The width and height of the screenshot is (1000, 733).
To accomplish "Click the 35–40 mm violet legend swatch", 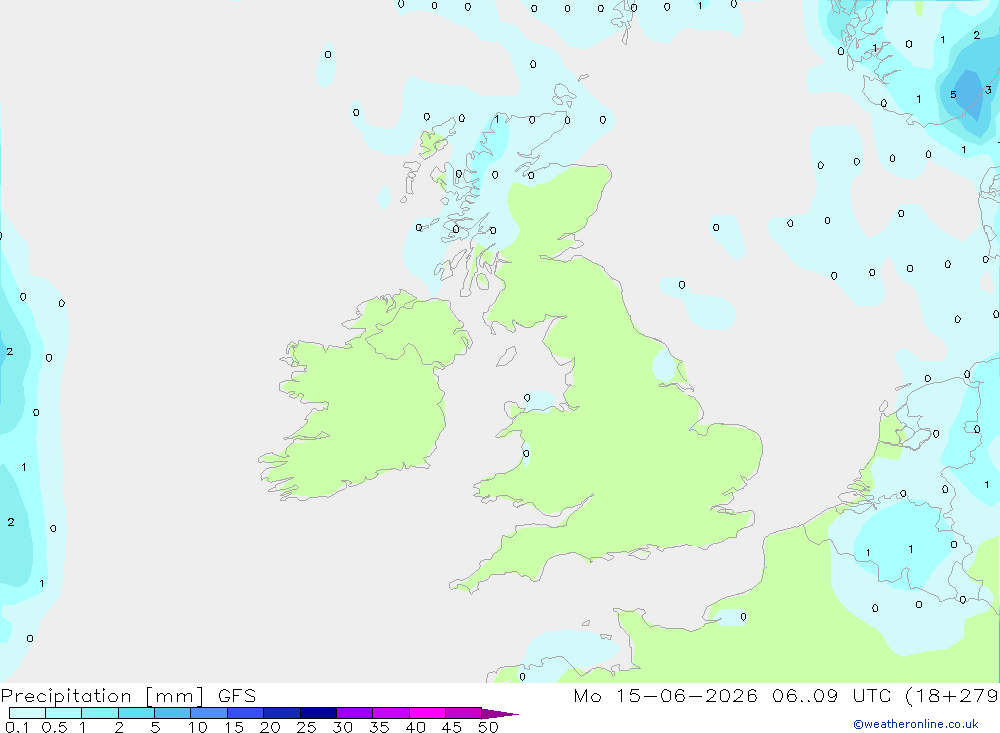I will [x=391, y=713].
